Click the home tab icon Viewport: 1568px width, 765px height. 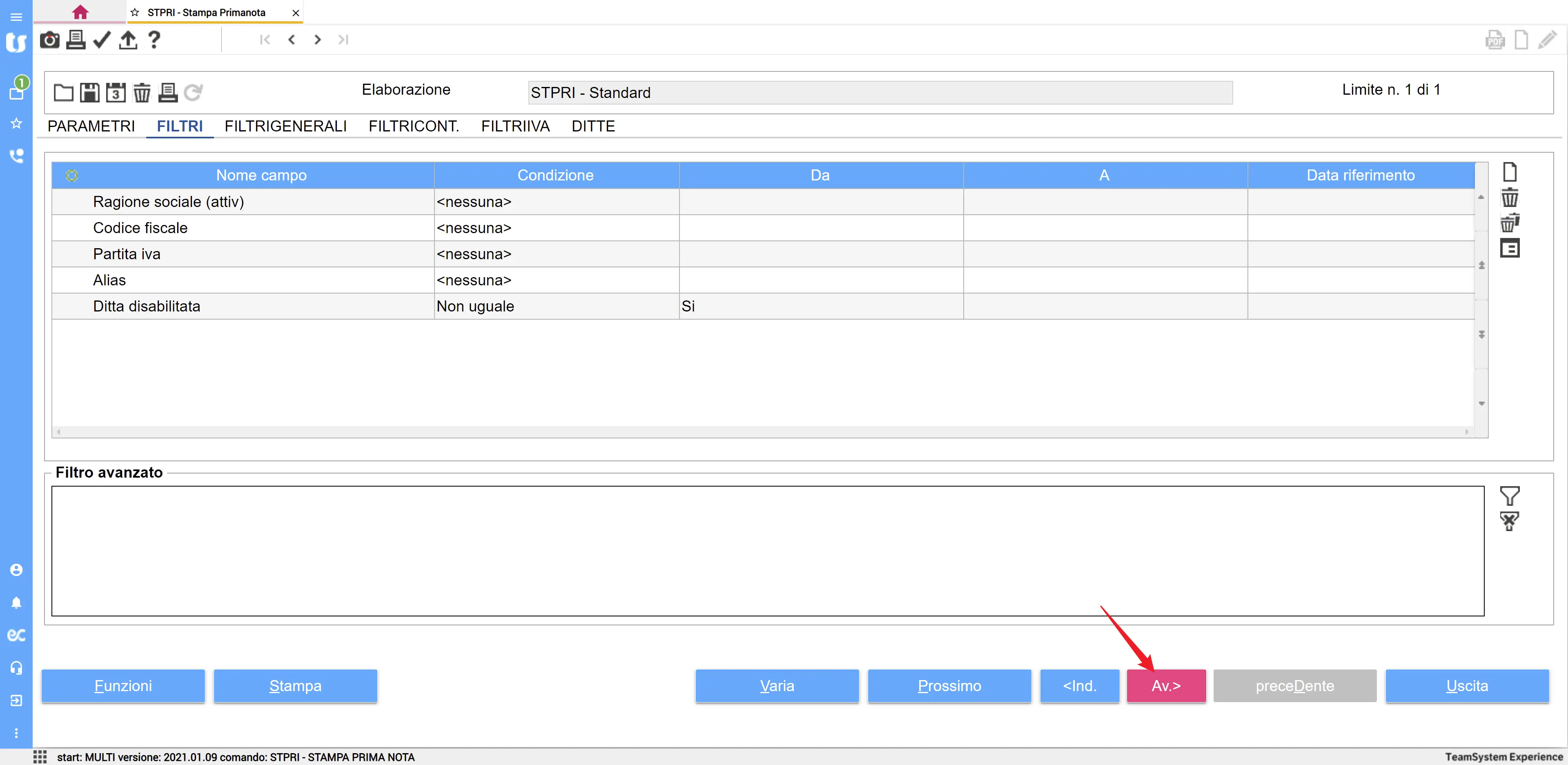tap(80, 12)
